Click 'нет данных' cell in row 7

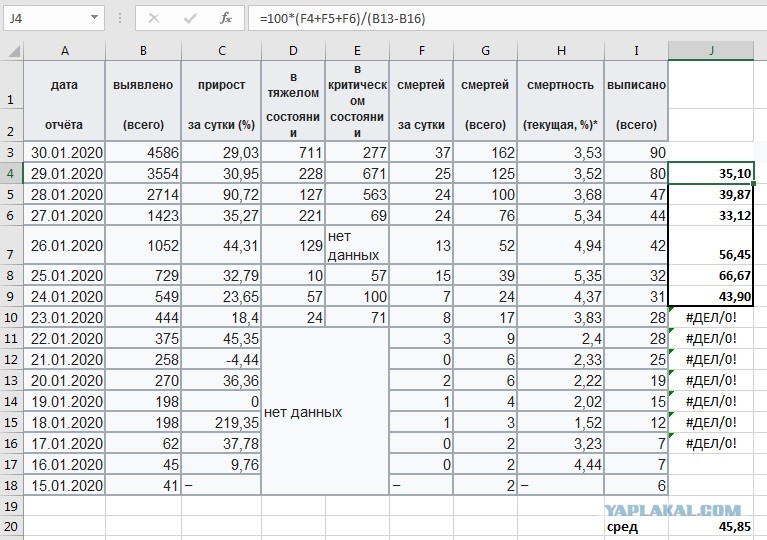pyautogui.click(x=358, y=245)
